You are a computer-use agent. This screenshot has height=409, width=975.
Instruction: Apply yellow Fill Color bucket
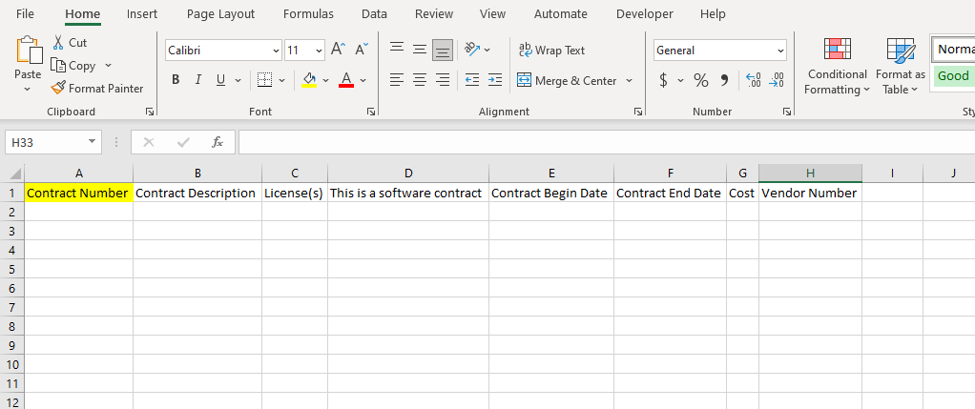309,80
